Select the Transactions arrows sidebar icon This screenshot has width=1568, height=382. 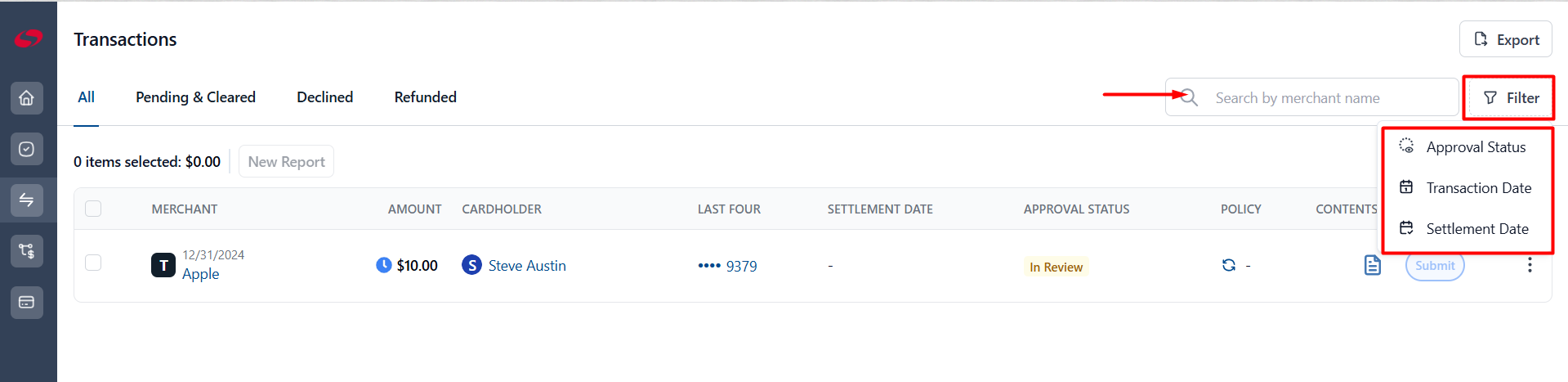[27, 200]
